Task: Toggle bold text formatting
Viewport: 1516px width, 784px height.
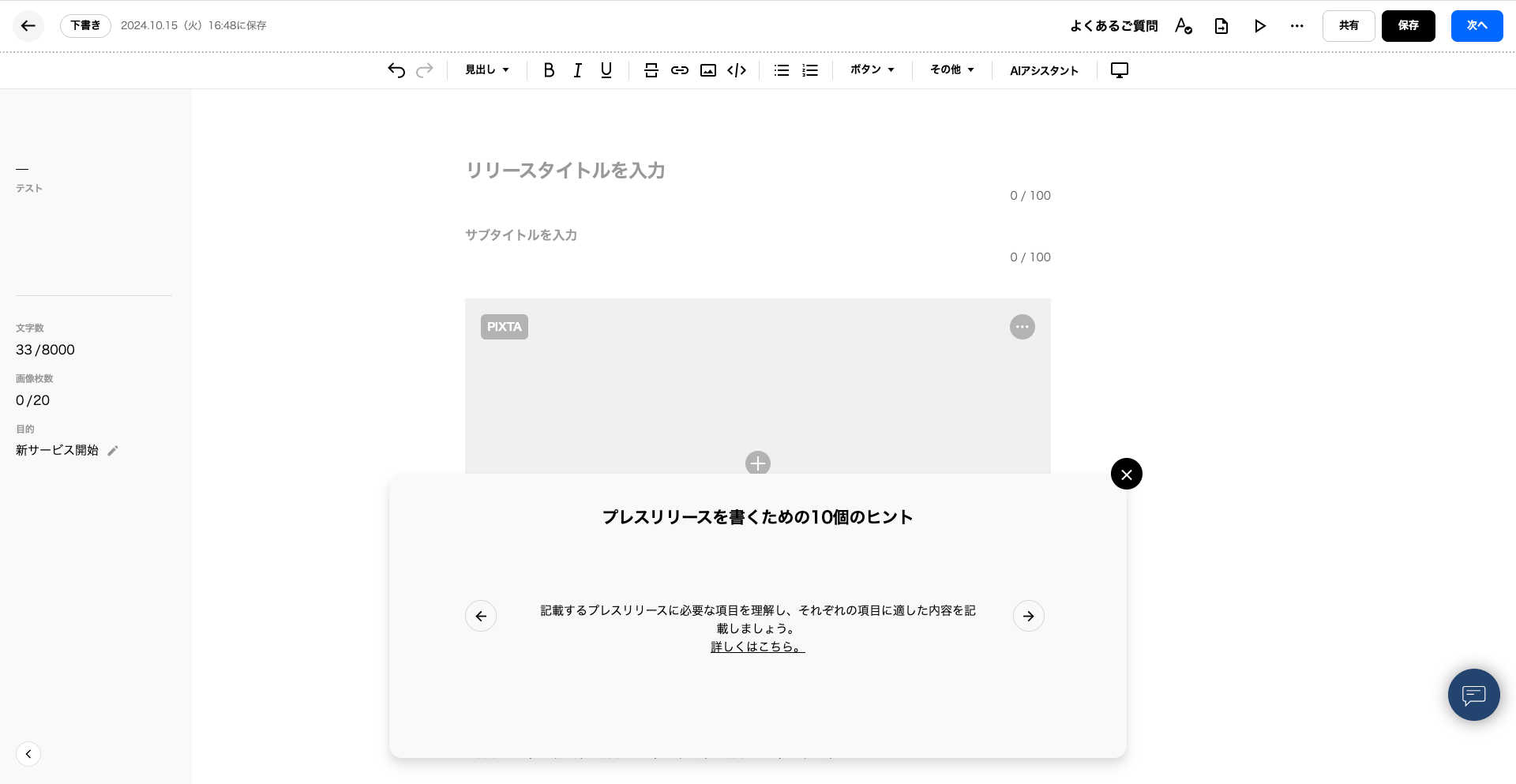Action: 549,70
